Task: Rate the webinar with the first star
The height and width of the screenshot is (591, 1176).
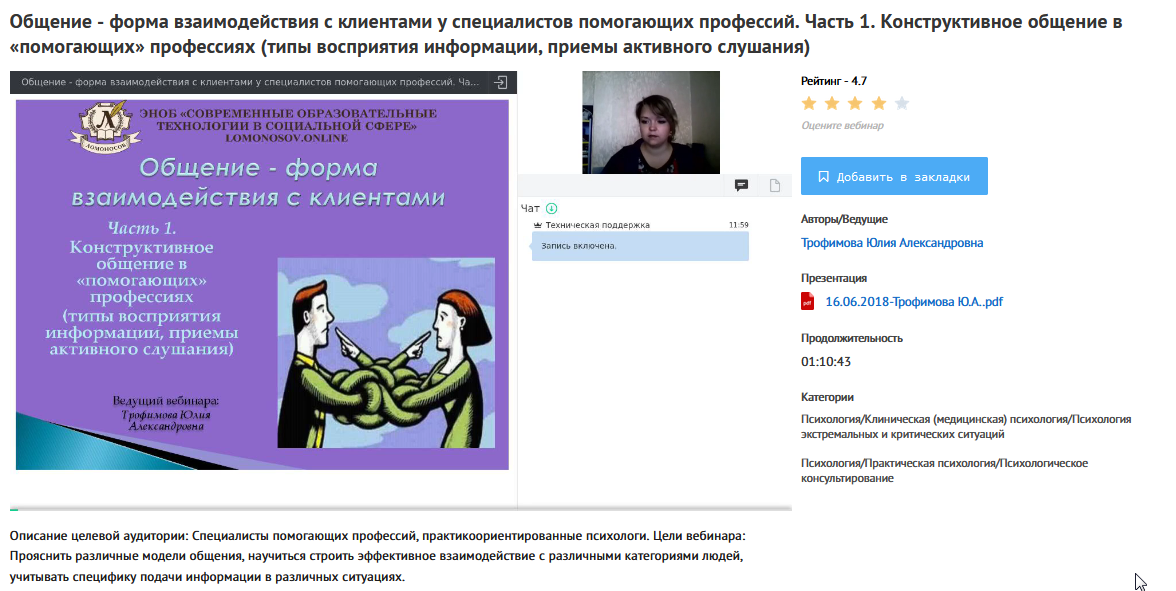Action: [x=808, y=103]
